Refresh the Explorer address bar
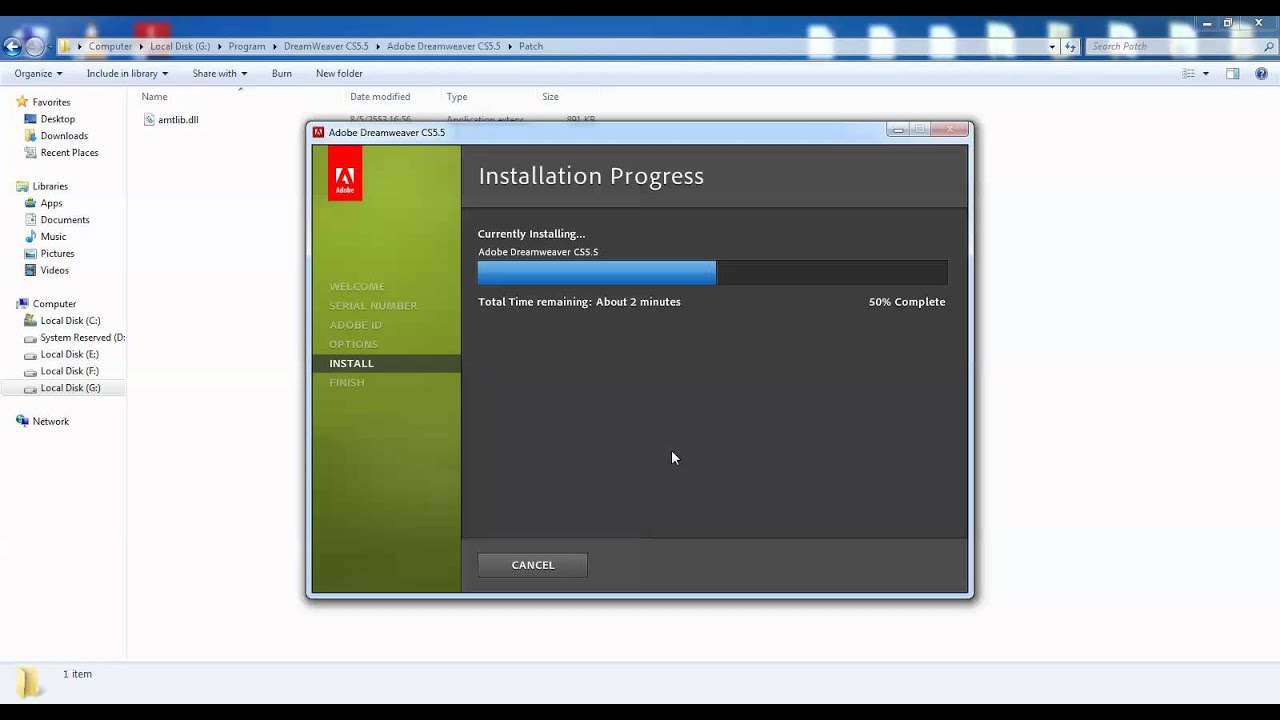Screen dimensions: 1280x720 tap(1071, 46)
